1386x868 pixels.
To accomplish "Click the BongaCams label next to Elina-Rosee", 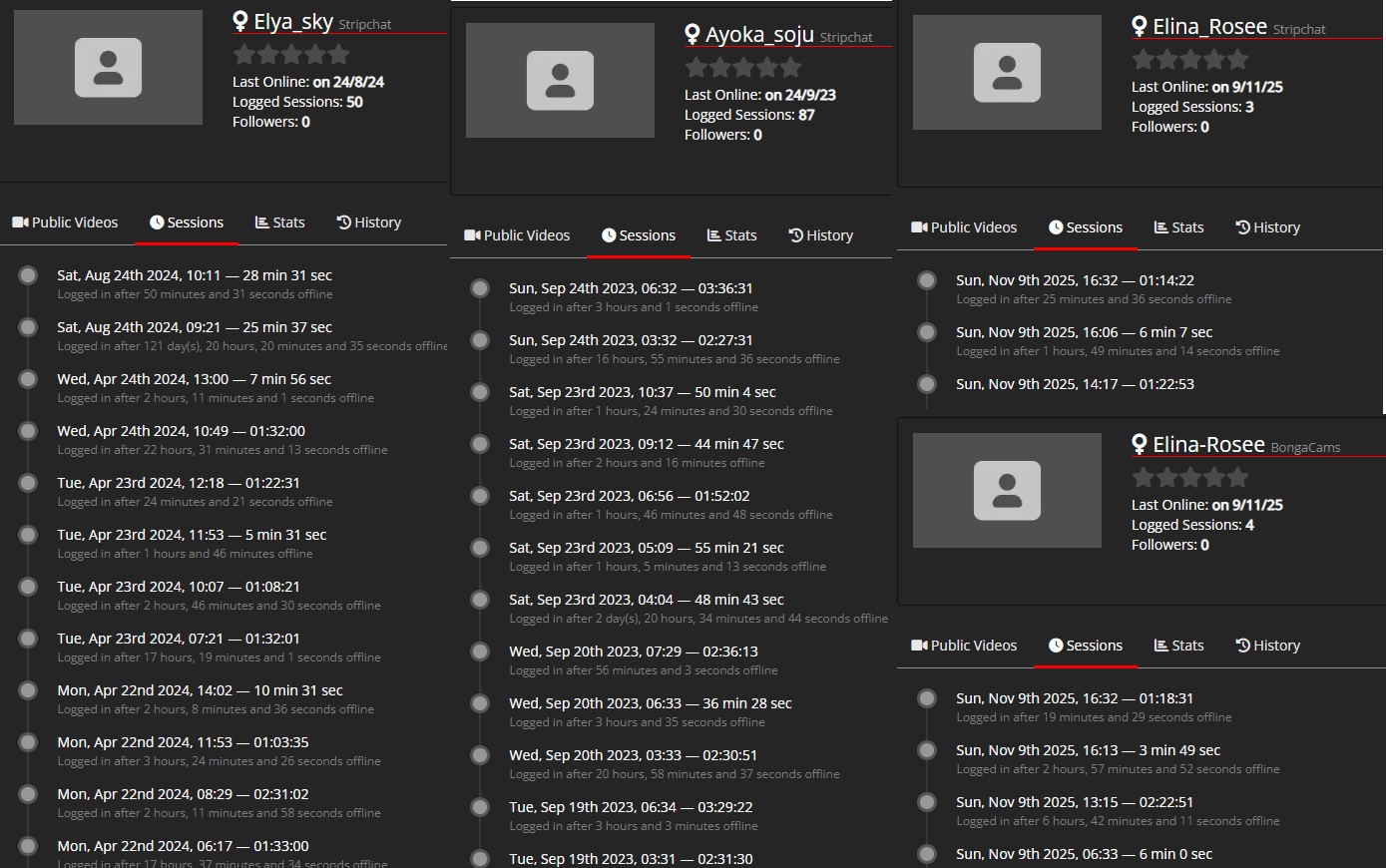I will pyautogui.click(x=1306, y=448).
